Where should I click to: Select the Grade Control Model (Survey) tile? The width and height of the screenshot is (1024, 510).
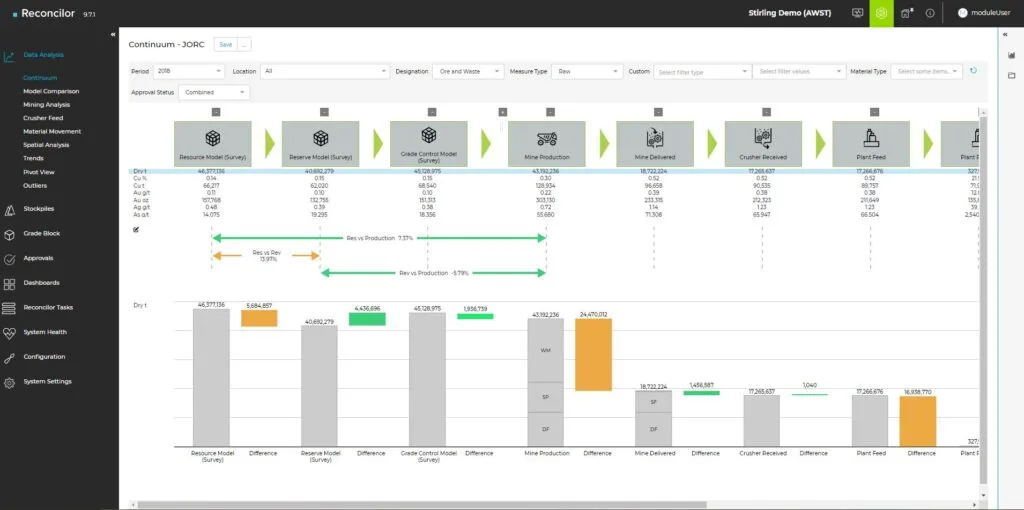coord(428,144)
